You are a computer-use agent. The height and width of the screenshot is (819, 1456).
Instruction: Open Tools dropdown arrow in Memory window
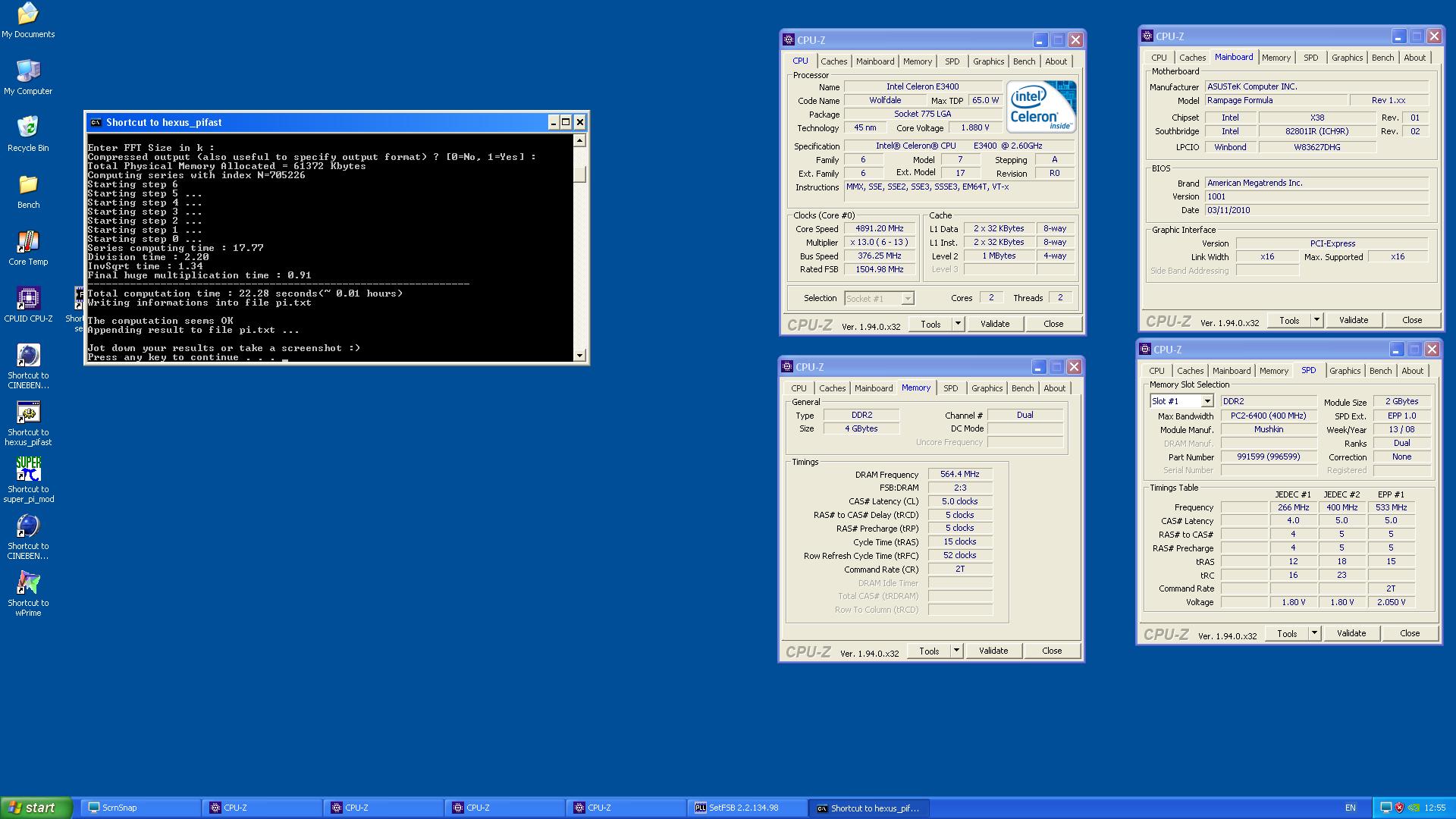point(956,651)
